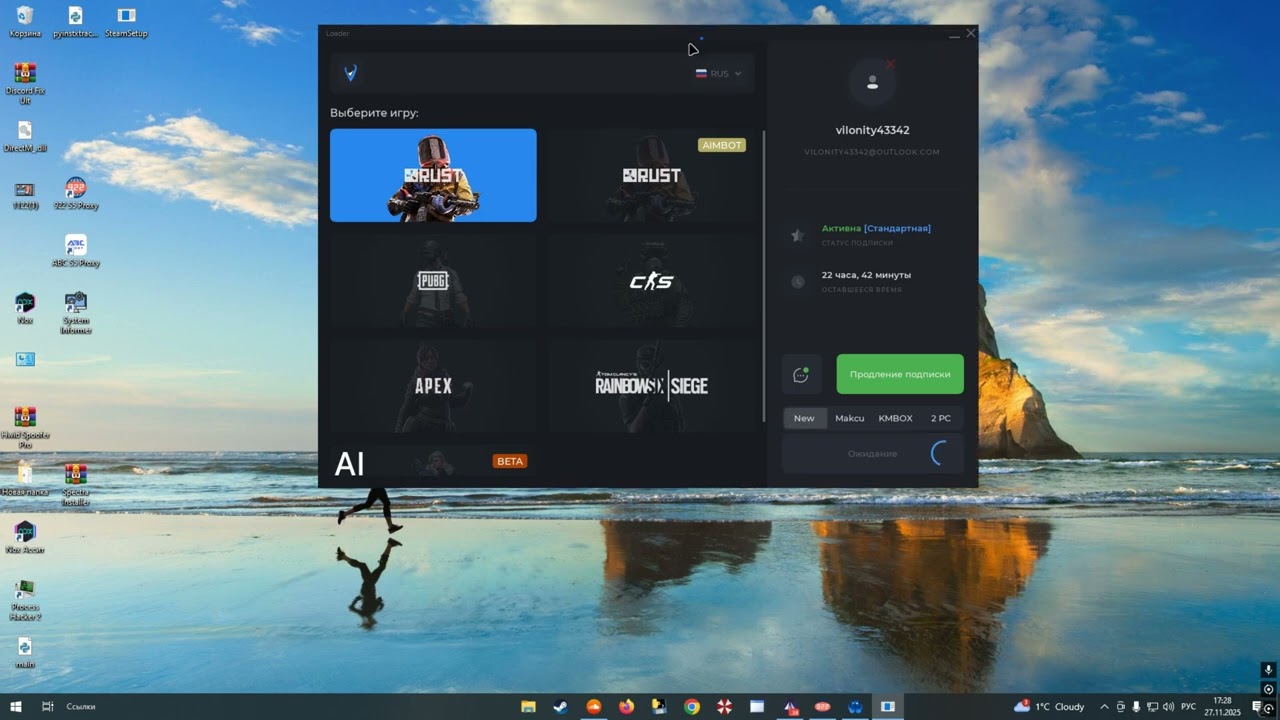Open the Корзина recycle bin icon

tap(25, 21)
